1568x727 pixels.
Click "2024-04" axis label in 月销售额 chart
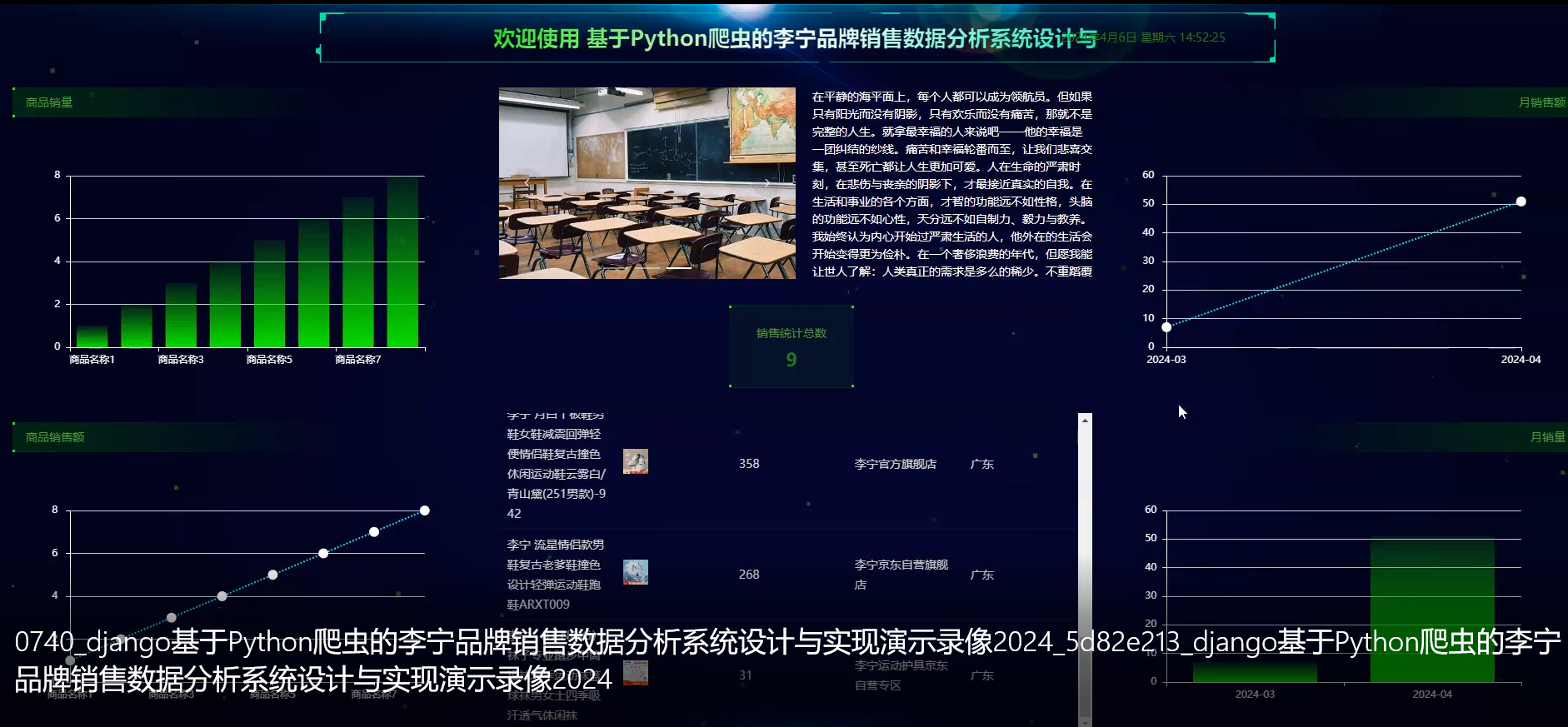1521,360
